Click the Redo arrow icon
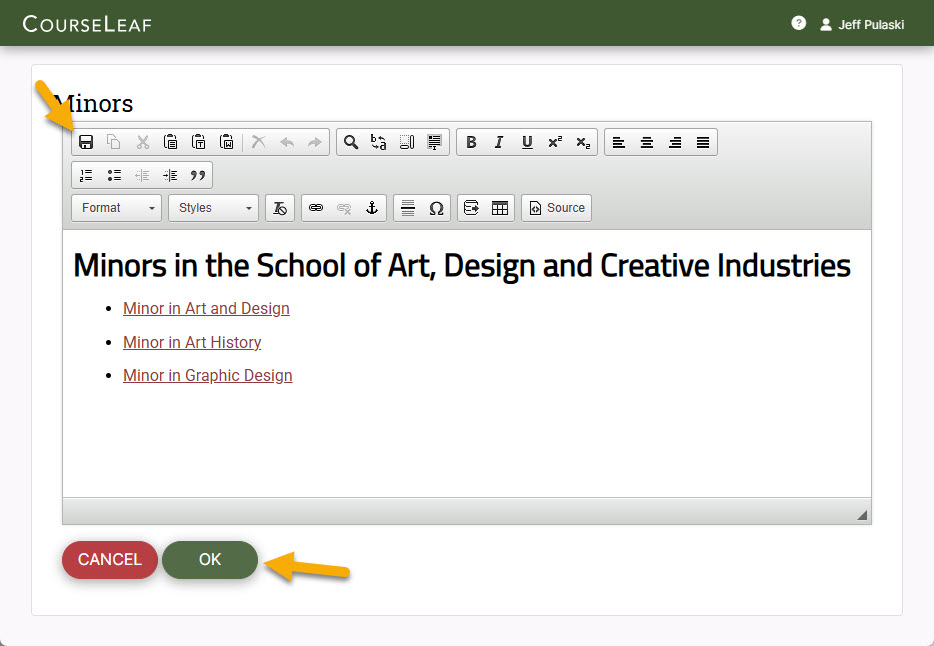This screenshot has height=646, width=934. (315, 142)
